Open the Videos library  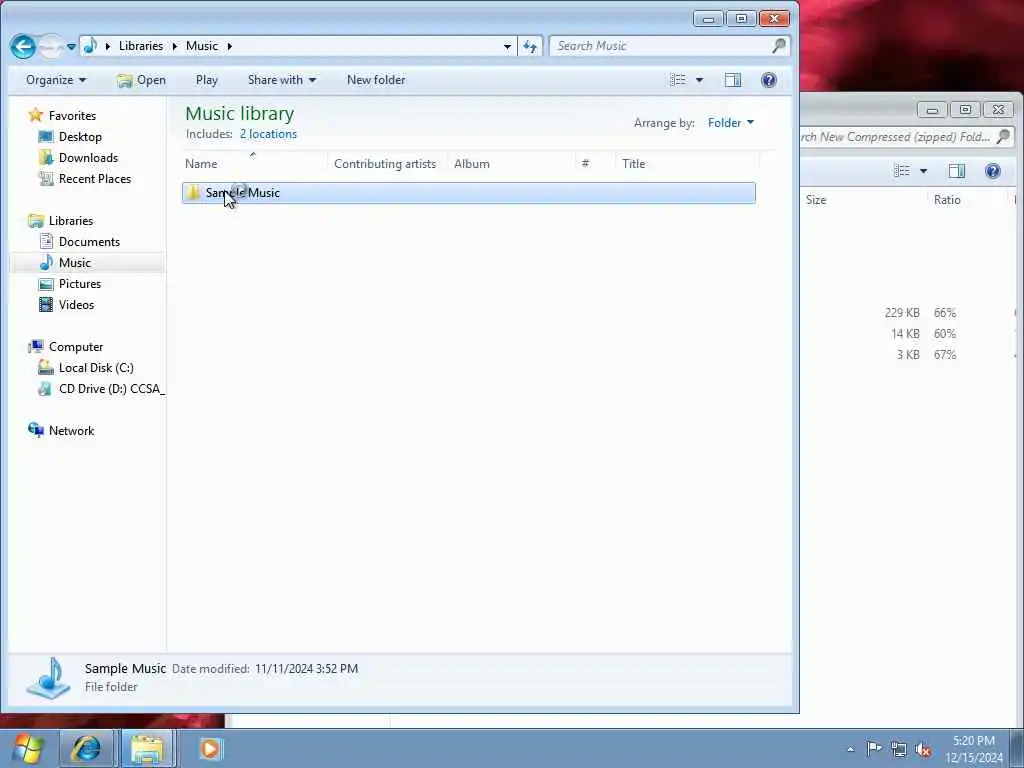point(76,304)
